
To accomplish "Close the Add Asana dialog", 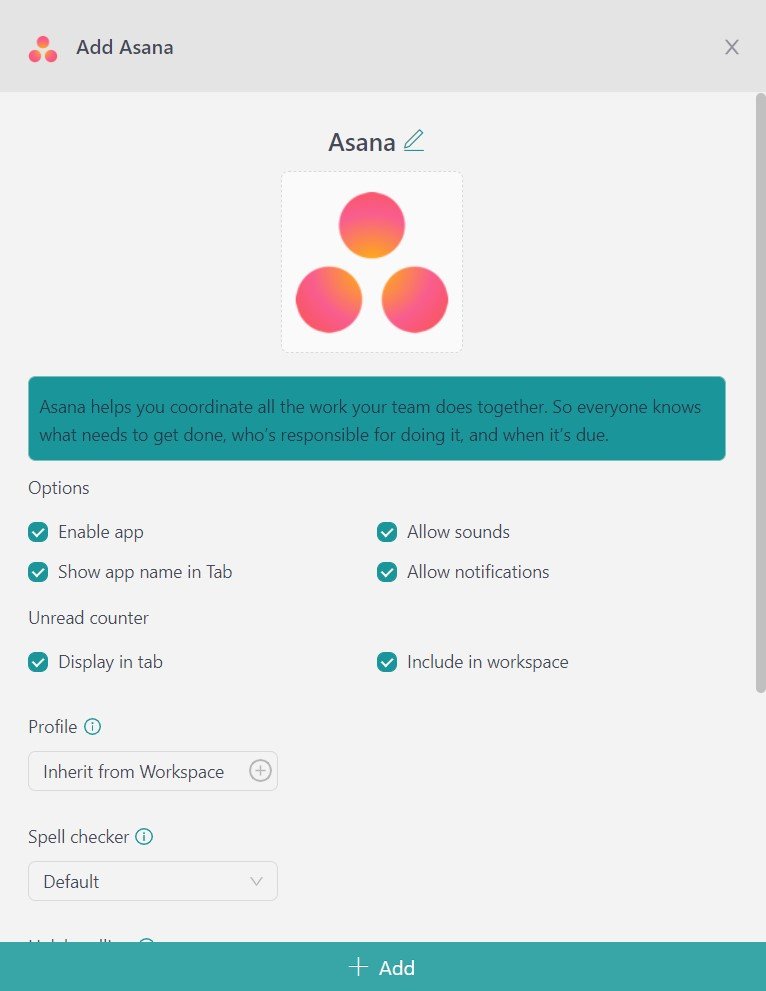I will [731, 47].
